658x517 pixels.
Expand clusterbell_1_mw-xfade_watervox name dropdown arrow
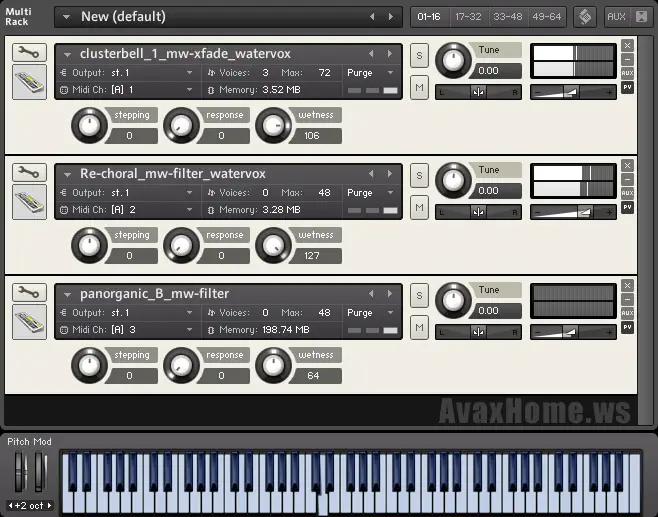click(x=67, y=55)
